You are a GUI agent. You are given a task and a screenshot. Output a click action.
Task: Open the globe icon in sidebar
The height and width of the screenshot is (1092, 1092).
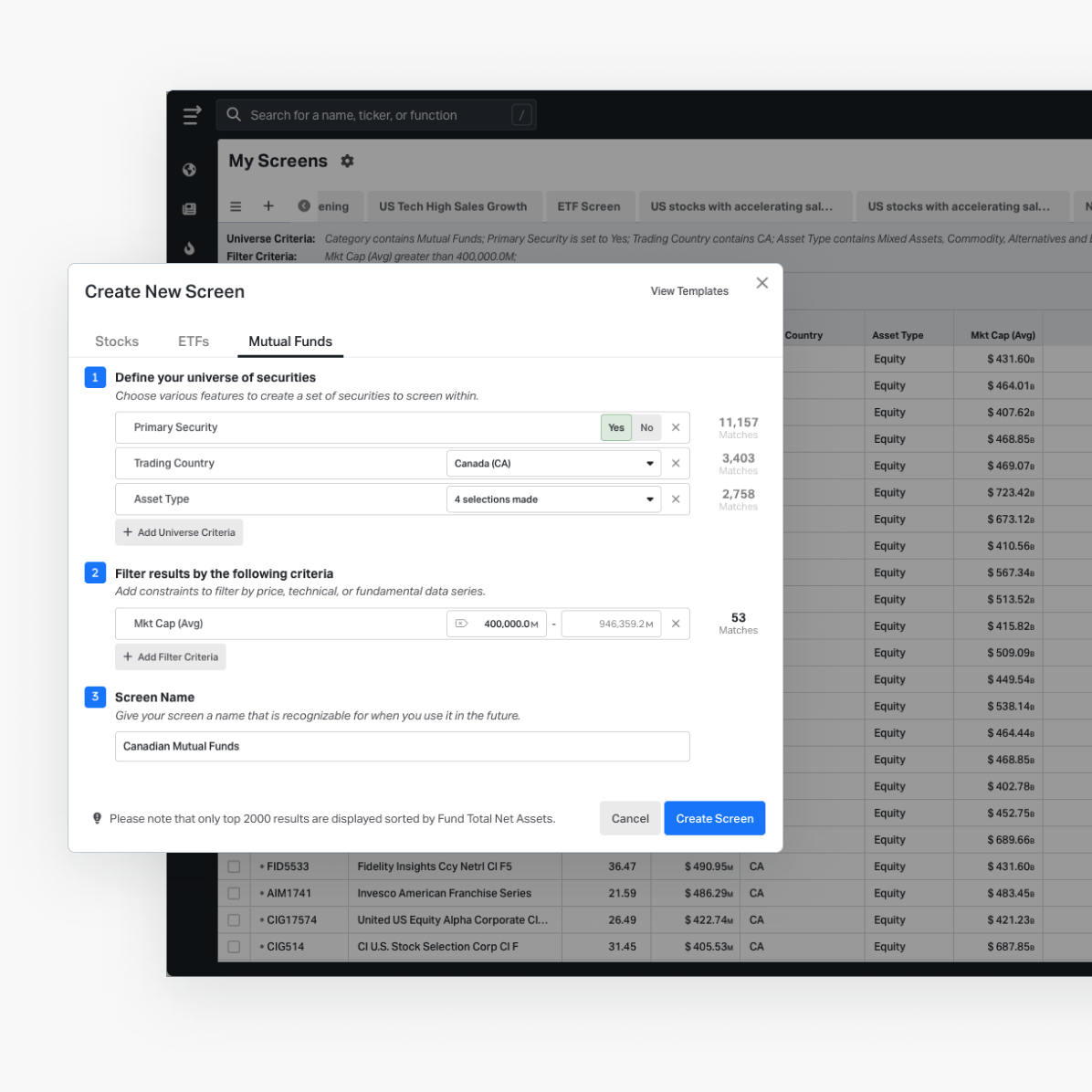click(189, 170)
